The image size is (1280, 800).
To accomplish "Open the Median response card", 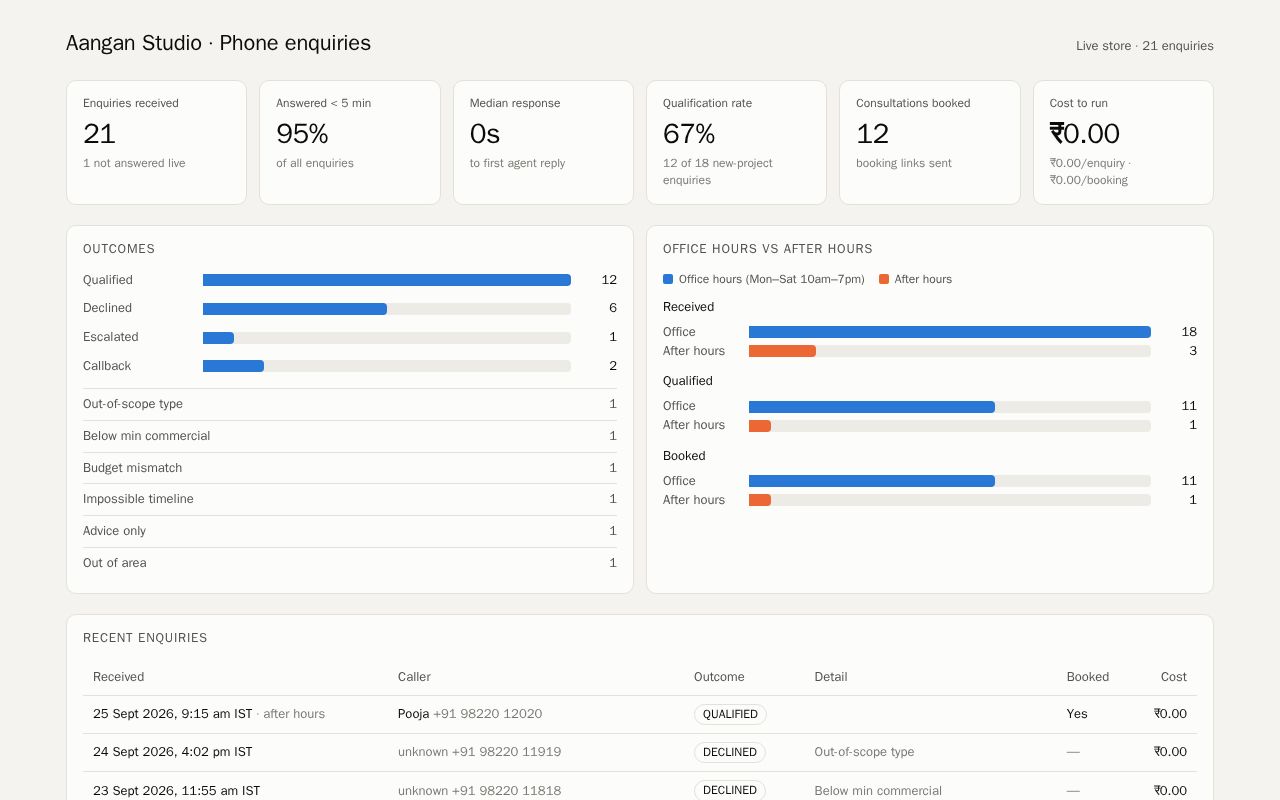I will pyautogui.click(x=543, y=142).
